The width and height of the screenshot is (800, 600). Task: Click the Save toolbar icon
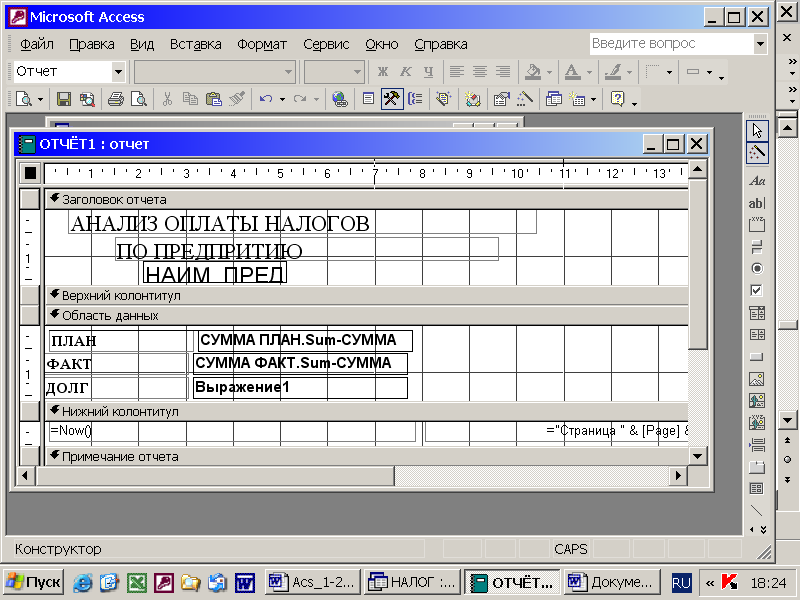click(64, 99)
